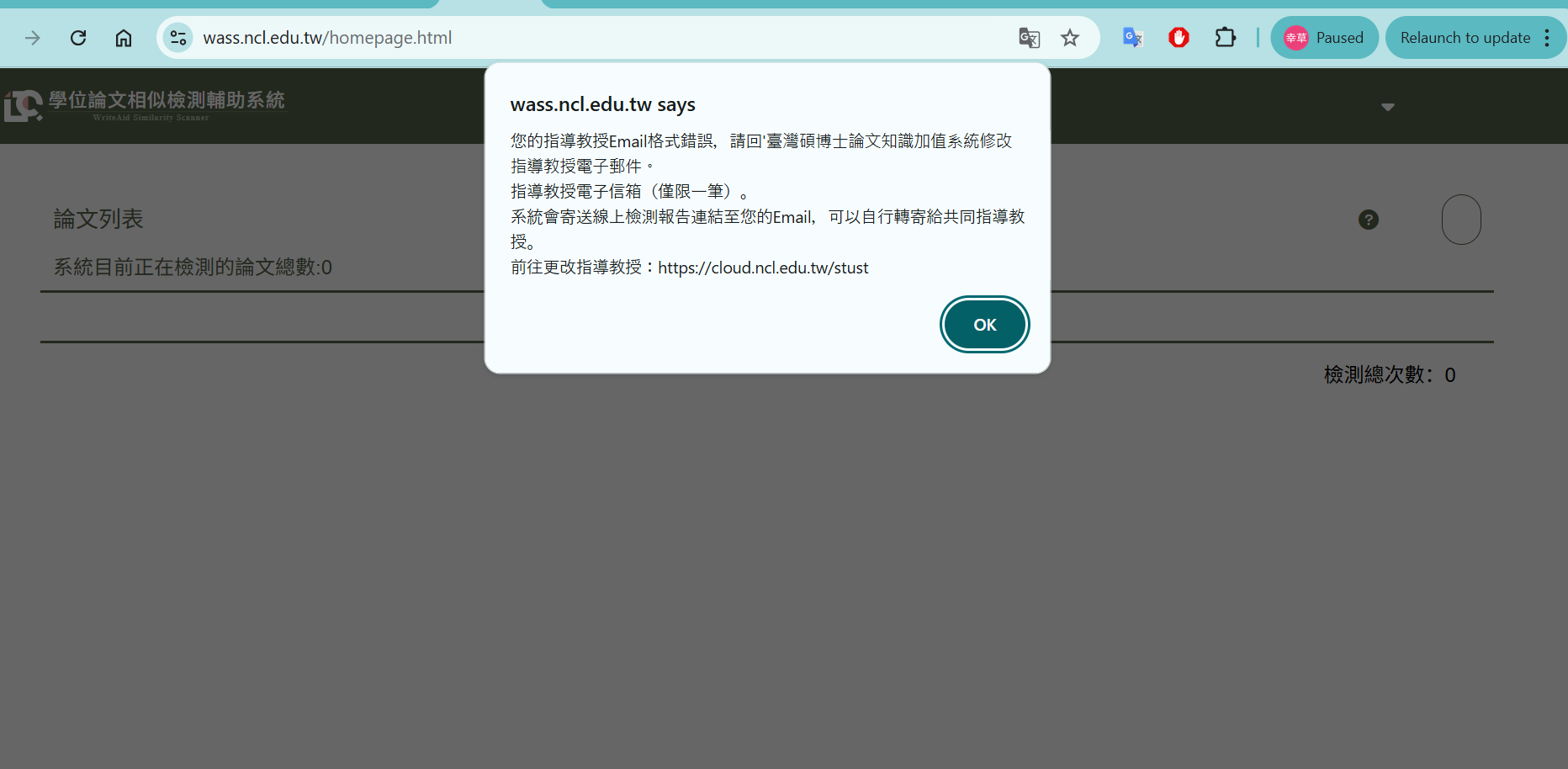
Task: Click the OK button in the alert dialog
Action: pyautogui.click(x=984, y=325)
